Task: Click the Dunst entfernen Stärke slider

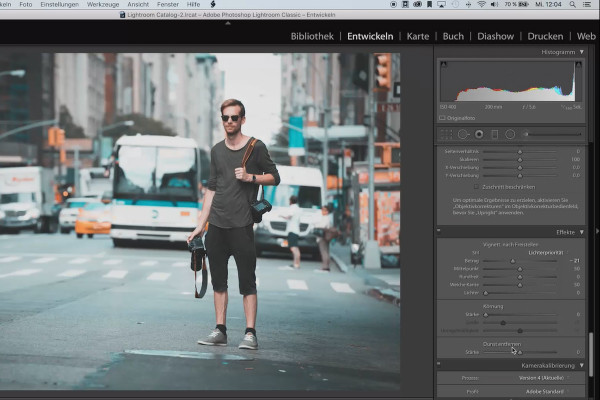Action: (x=518, y=351)
